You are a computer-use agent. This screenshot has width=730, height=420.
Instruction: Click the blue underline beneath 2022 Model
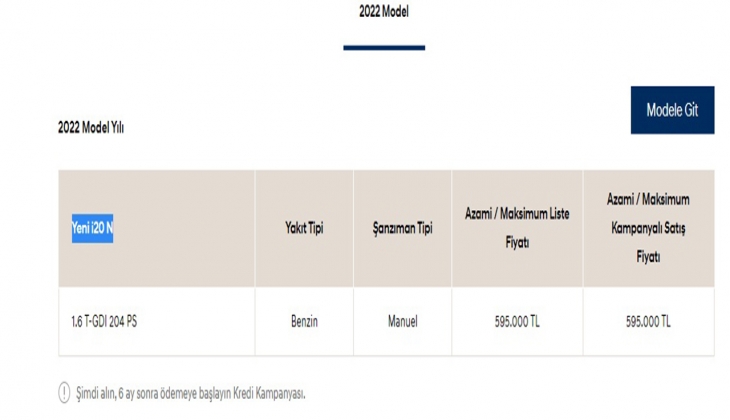pos(384,47)
